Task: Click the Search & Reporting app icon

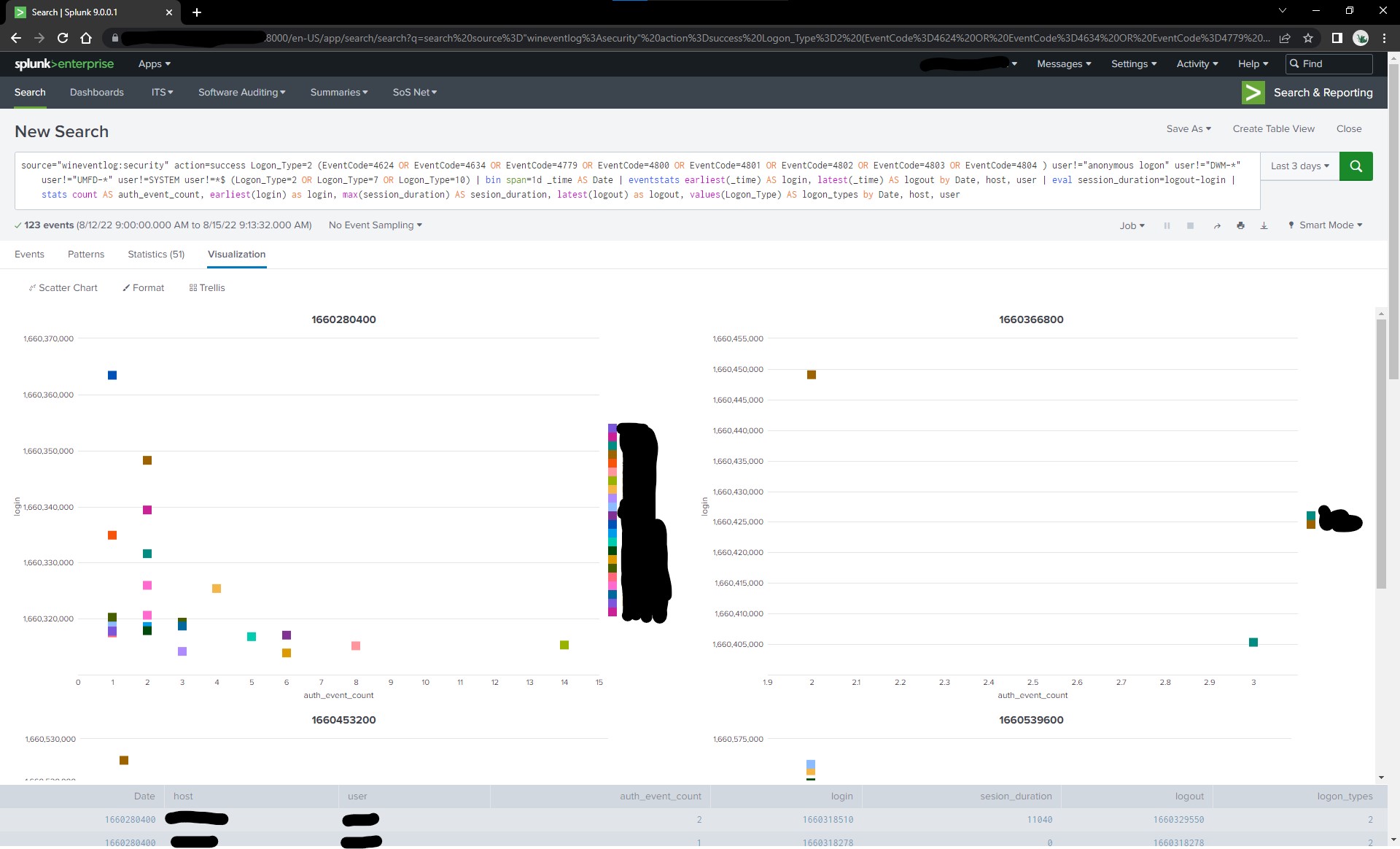Action: pyautogui.click(x=1253, y=93)
